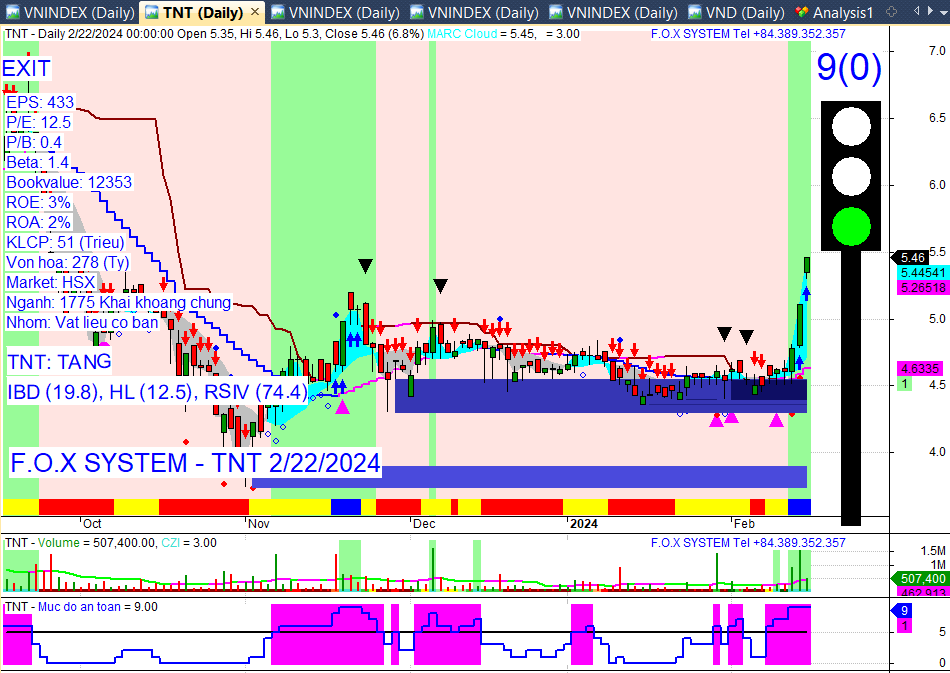Click the green 507,400 volume axis tag

click(x=921, y=579)
